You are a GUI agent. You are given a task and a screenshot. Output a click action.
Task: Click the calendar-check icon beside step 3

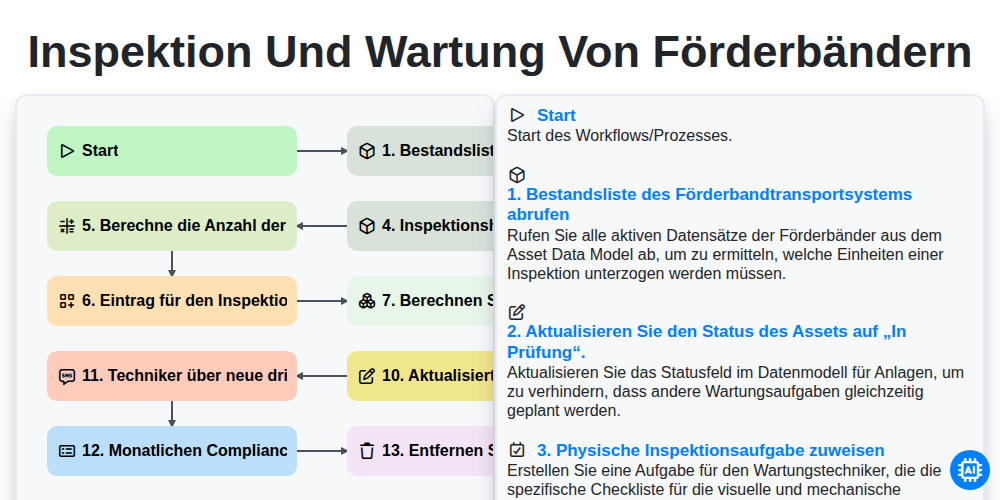coord(517,450)
